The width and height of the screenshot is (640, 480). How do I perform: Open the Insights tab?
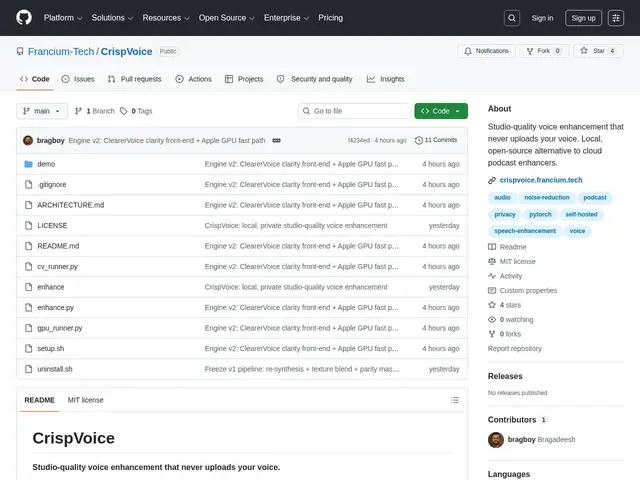point(385,79)
